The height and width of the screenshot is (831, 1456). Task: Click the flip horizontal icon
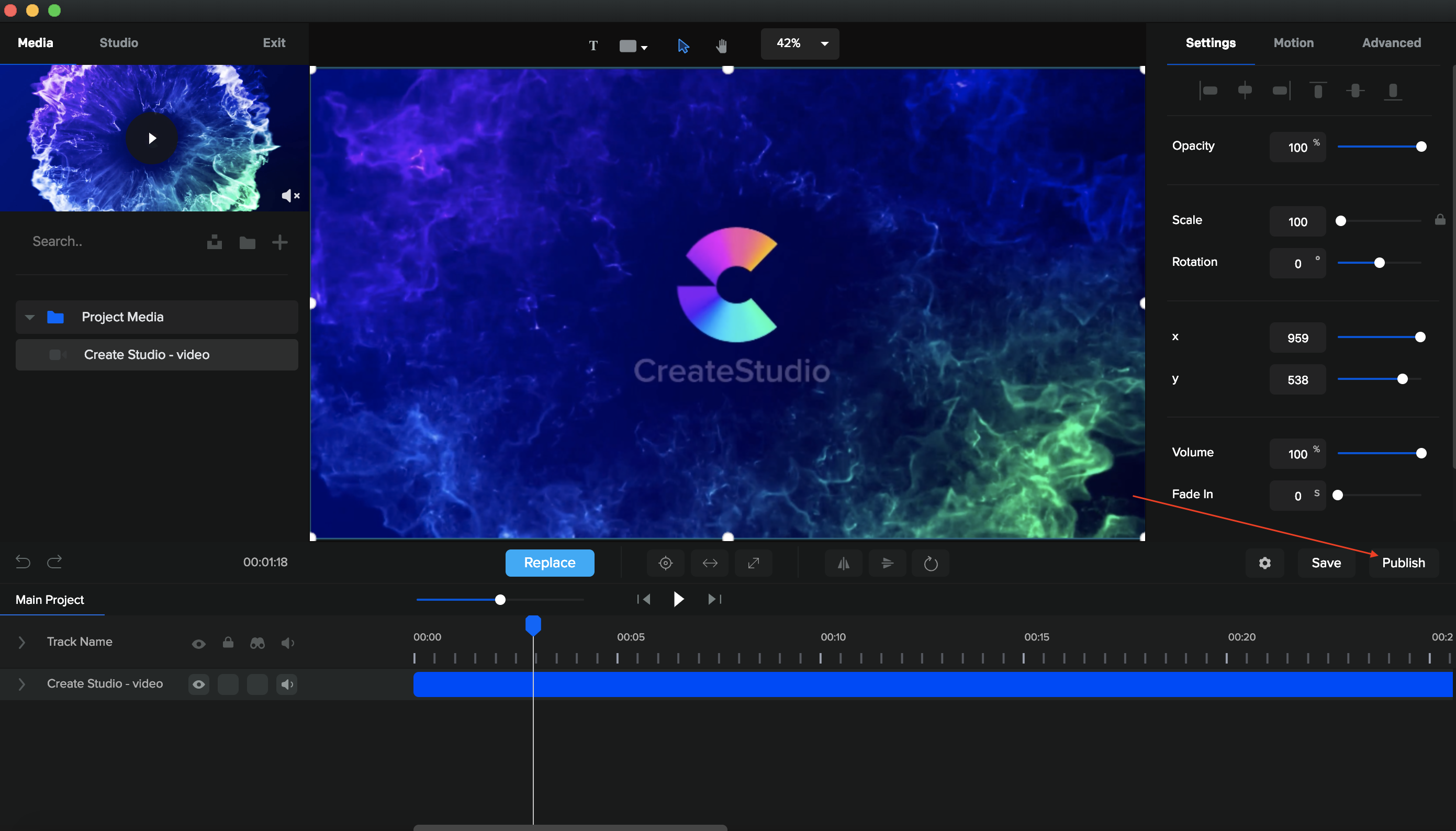(x=843, y=563)
